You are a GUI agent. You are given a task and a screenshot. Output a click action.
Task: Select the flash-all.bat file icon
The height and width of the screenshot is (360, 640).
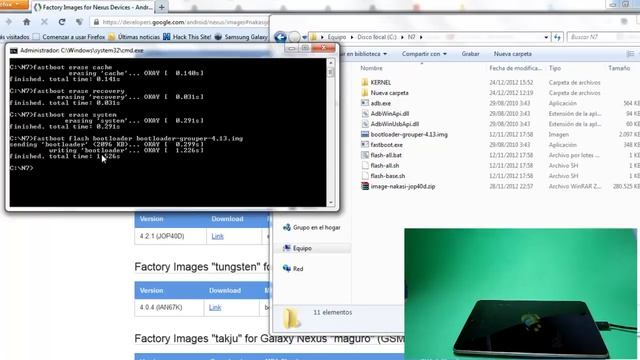point(365,155)
